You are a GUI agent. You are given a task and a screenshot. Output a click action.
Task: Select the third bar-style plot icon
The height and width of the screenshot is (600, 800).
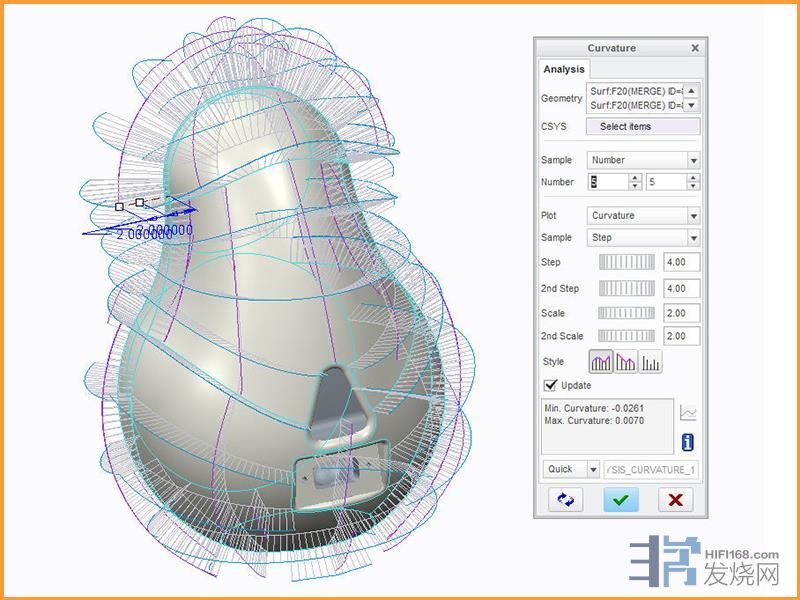click(x=650, y=362)
